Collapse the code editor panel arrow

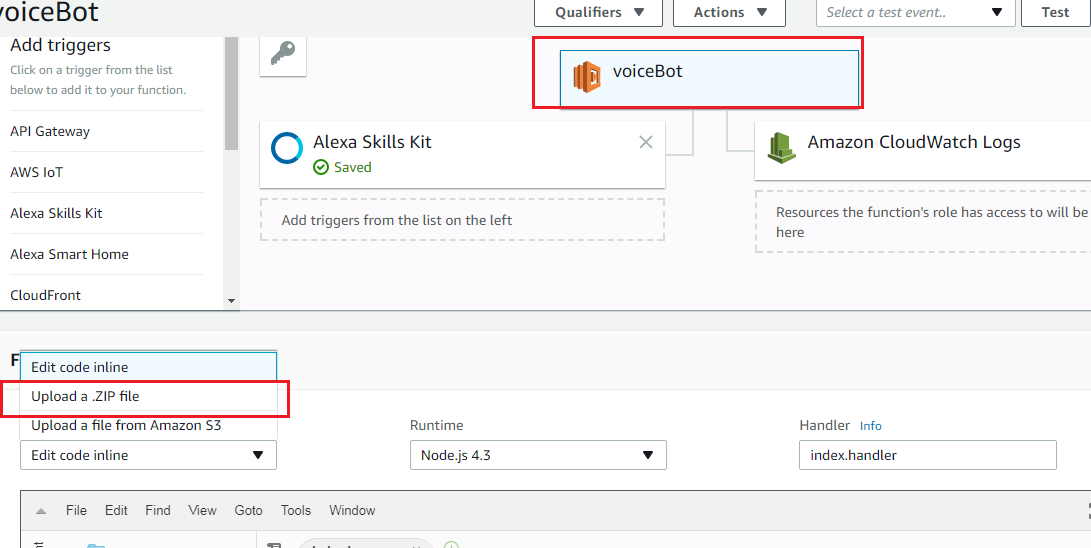pos(41,510)
